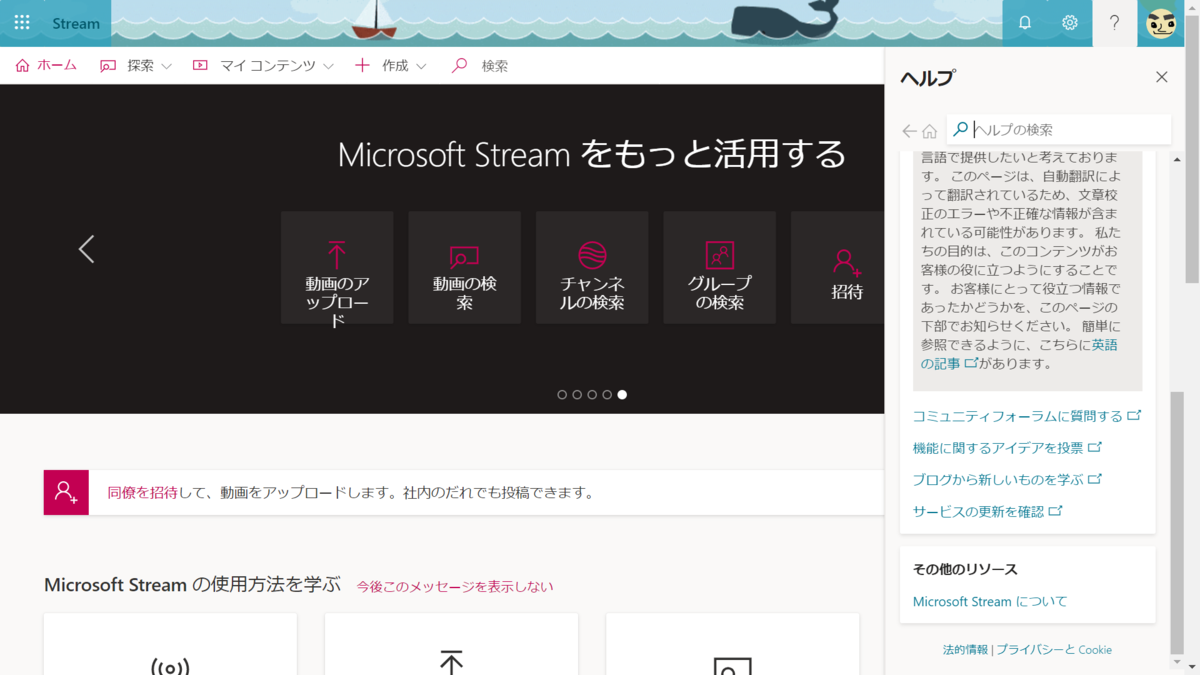Screen dimensions: 1200x675
Task: Click the upload arrow card icon
Action: click(451, 662)
